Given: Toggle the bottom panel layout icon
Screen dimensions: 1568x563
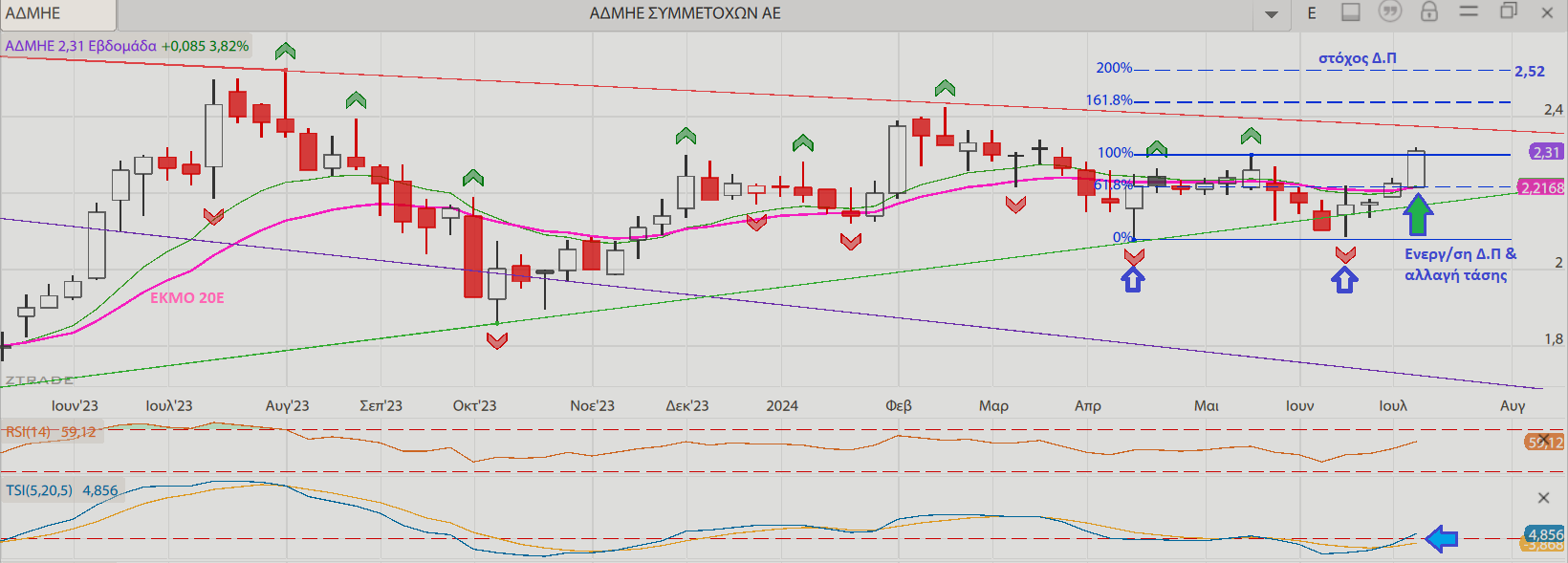Looking at the screenshot, I should coord(1351,12).
